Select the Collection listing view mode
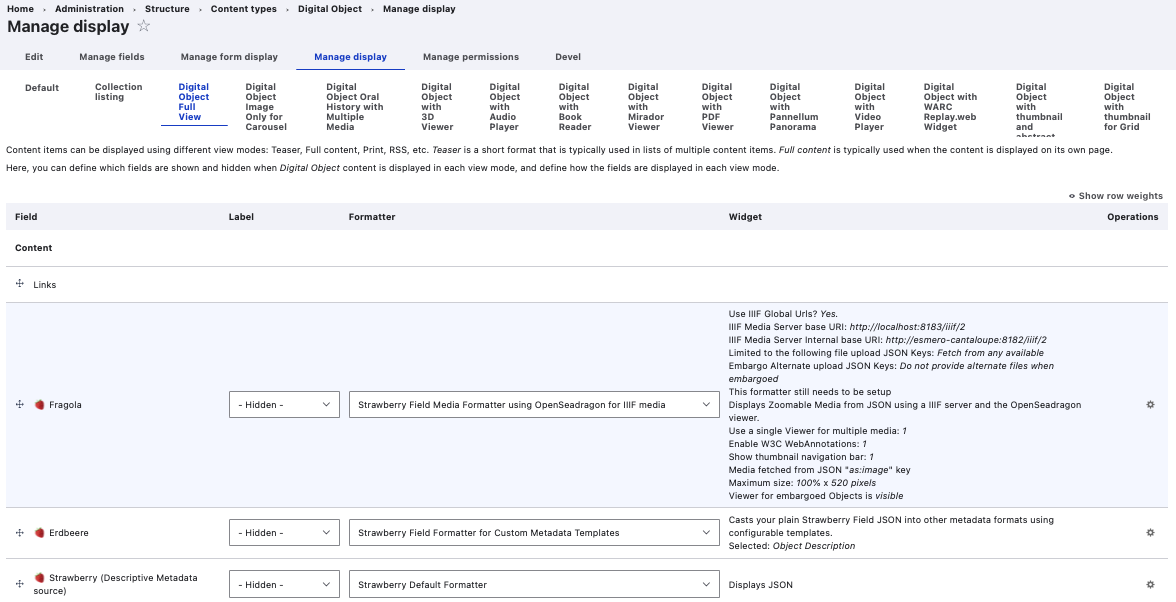The height and width of the screenshot is (602, 1176). [x=119, y=92]
